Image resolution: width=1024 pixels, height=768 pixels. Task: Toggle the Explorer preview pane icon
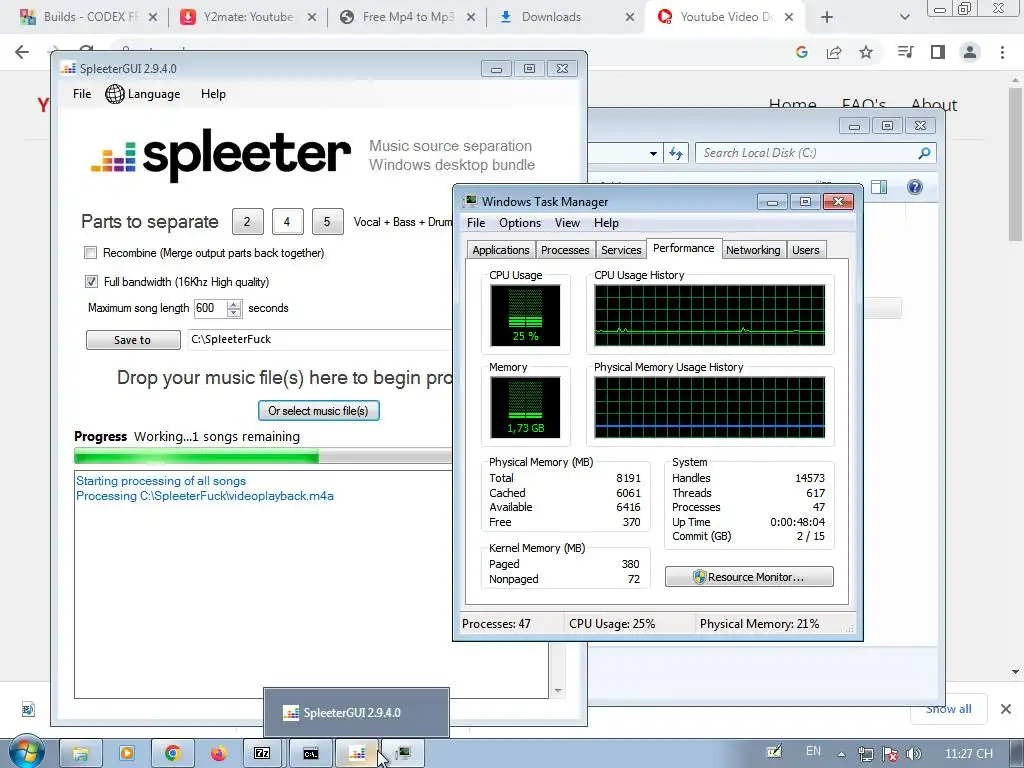(879, 187)
